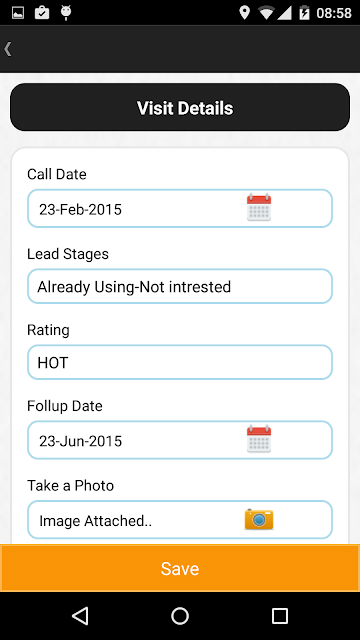Save the visit details

(x=180, y=568)
